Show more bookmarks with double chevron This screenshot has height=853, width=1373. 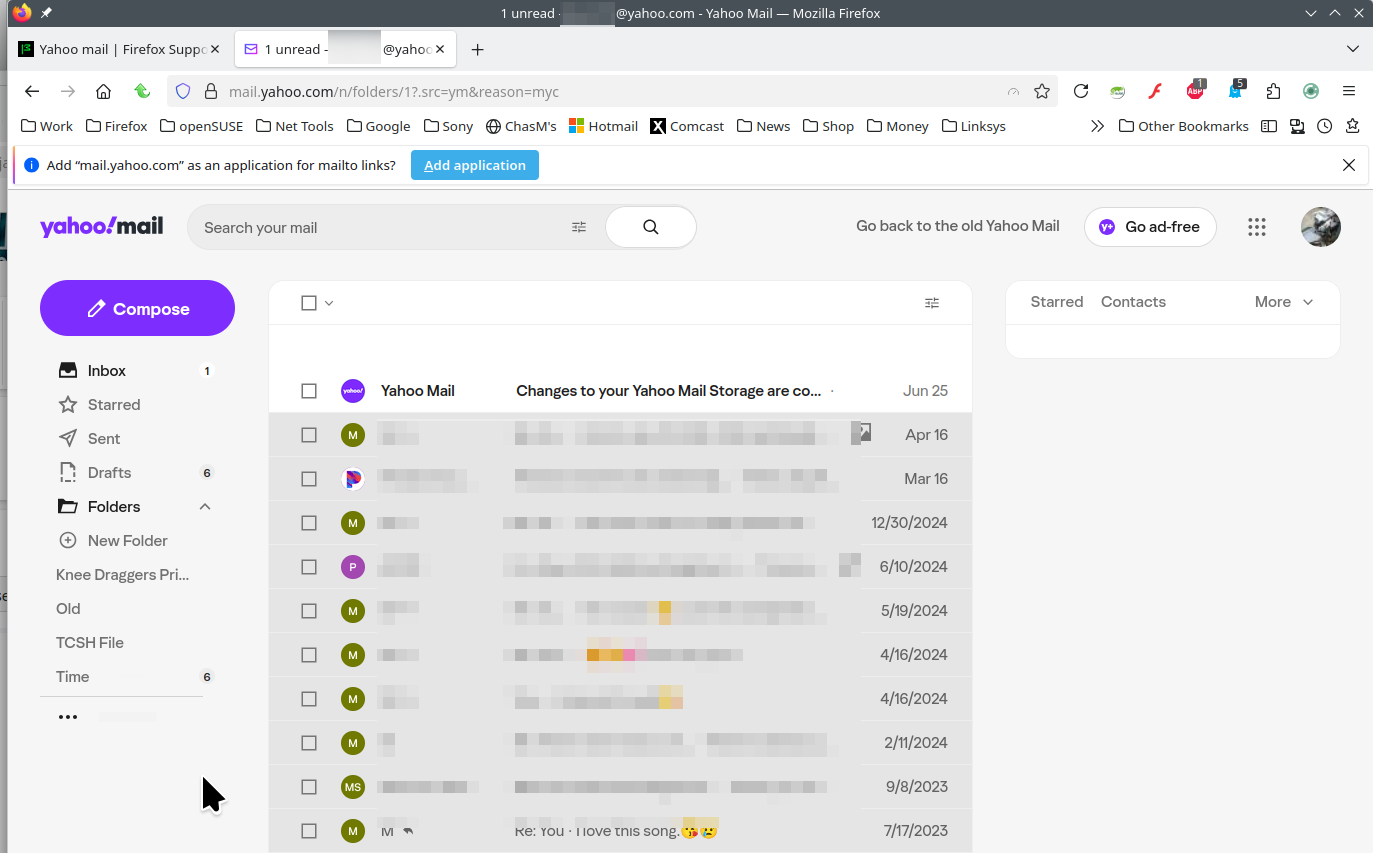tap(1097, 126)
